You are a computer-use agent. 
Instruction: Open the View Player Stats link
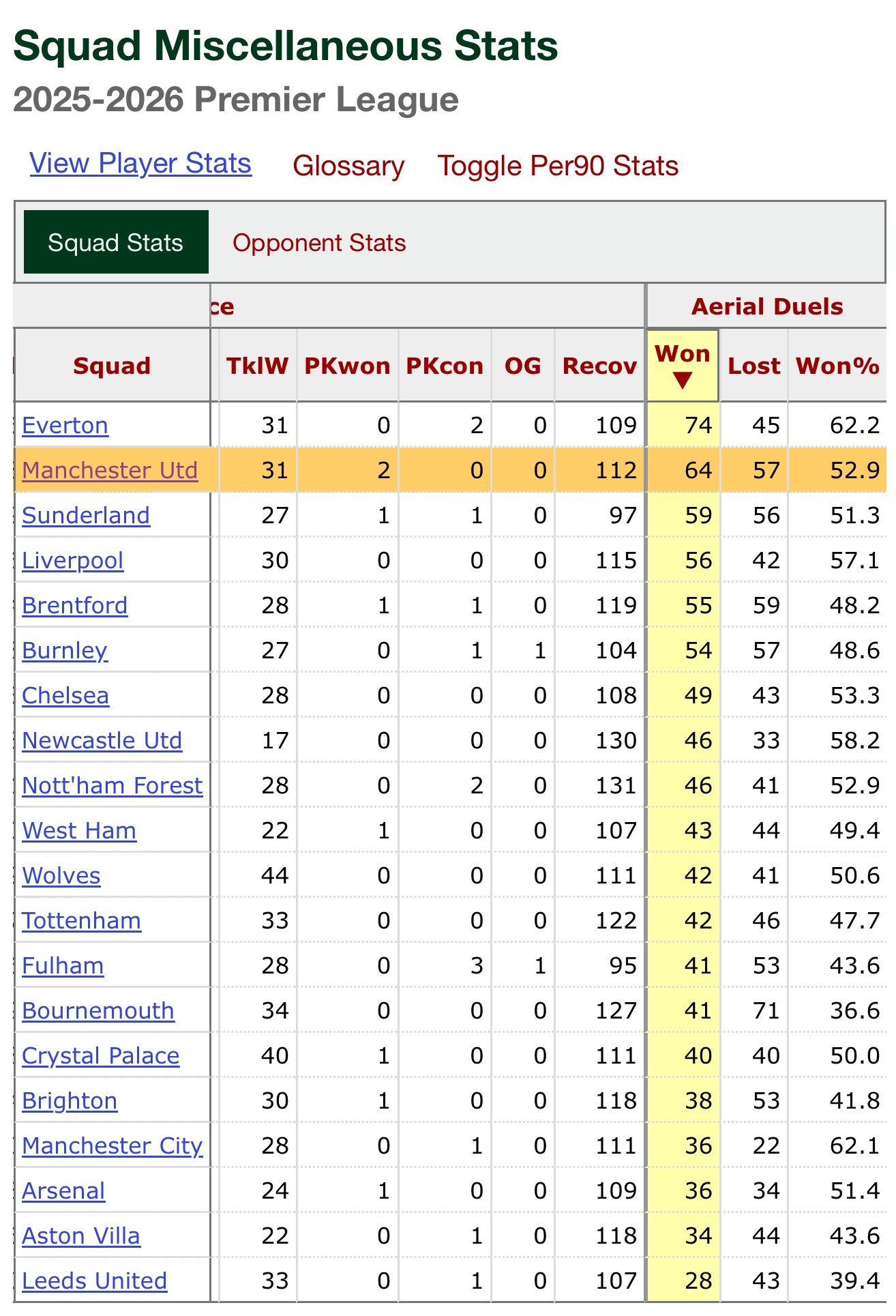click(140, 164)
